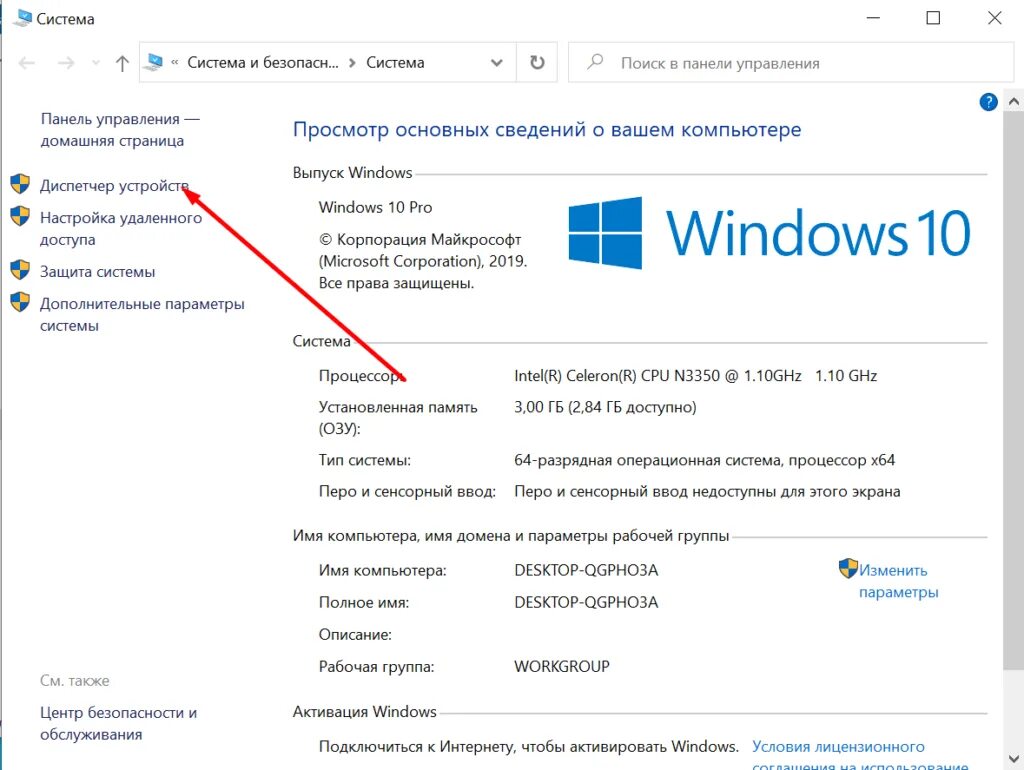Click shield icon beside Диспетчер устройств
Image resolution: width=1024 pixels, height=770 pixels.
[x=20, y=184]
